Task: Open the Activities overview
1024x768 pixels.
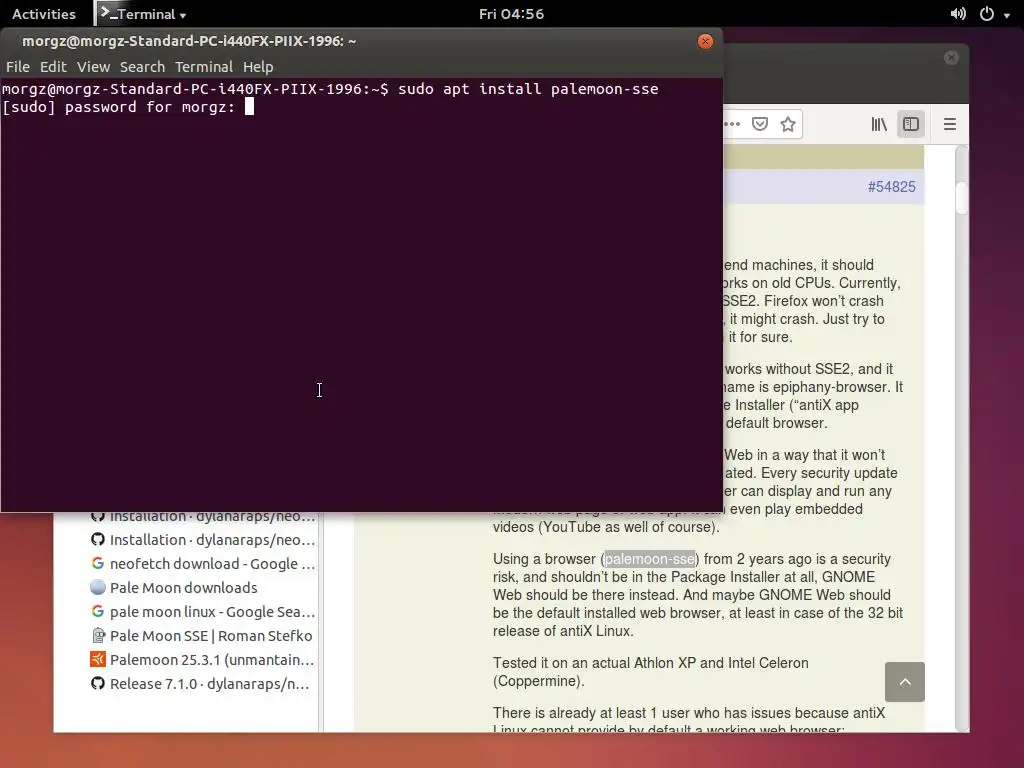Action: 44,14
